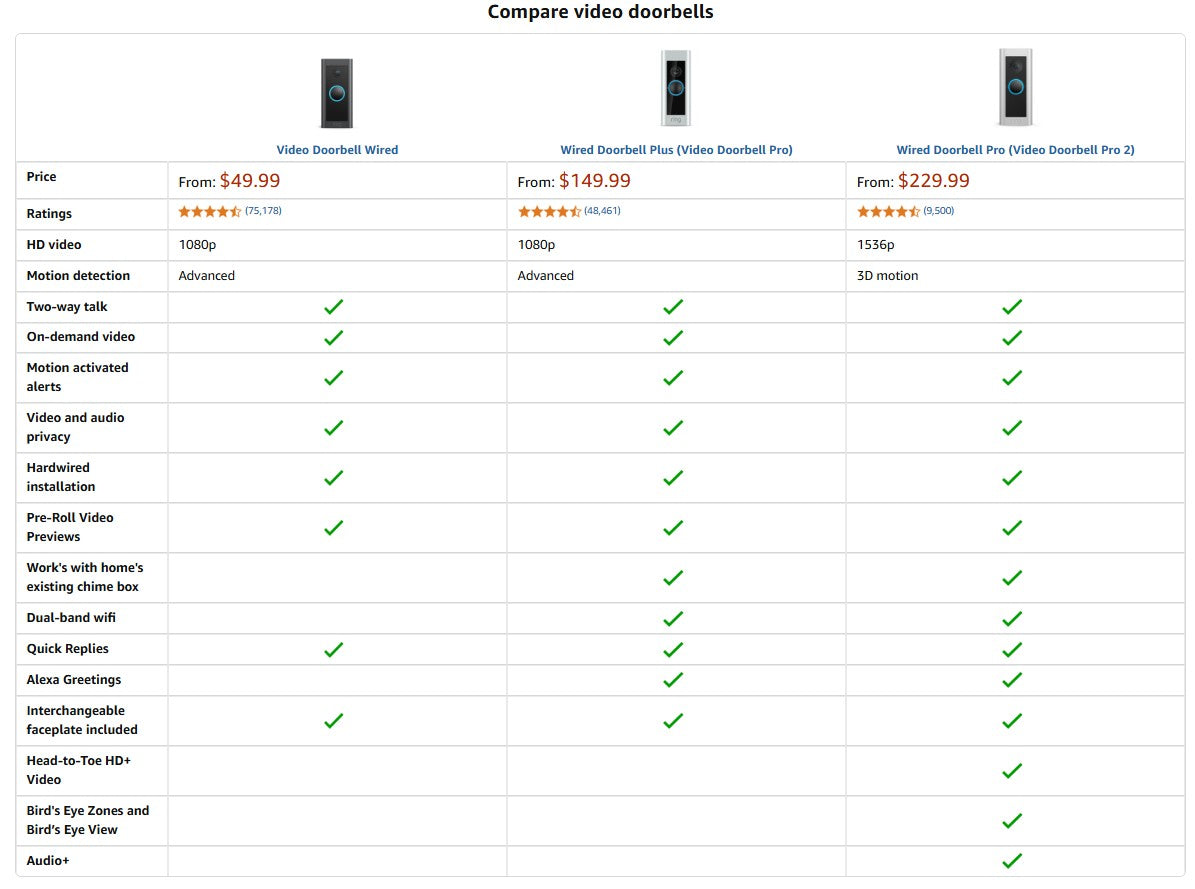
Task: Click the Head-to-Toe HD+ Video checkmark
Action: click(x=1011, y=770)
